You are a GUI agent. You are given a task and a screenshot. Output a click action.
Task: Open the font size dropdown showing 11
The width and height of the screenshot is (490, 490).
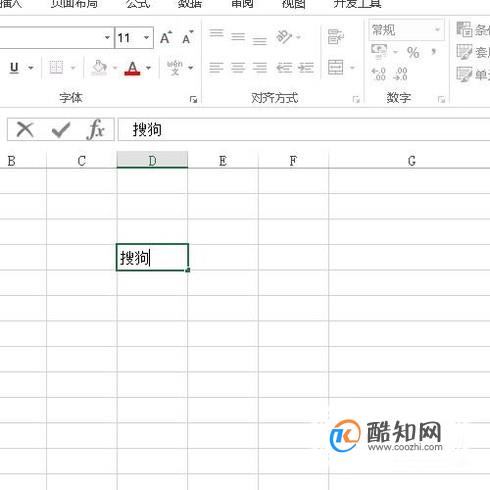point(146,37)
